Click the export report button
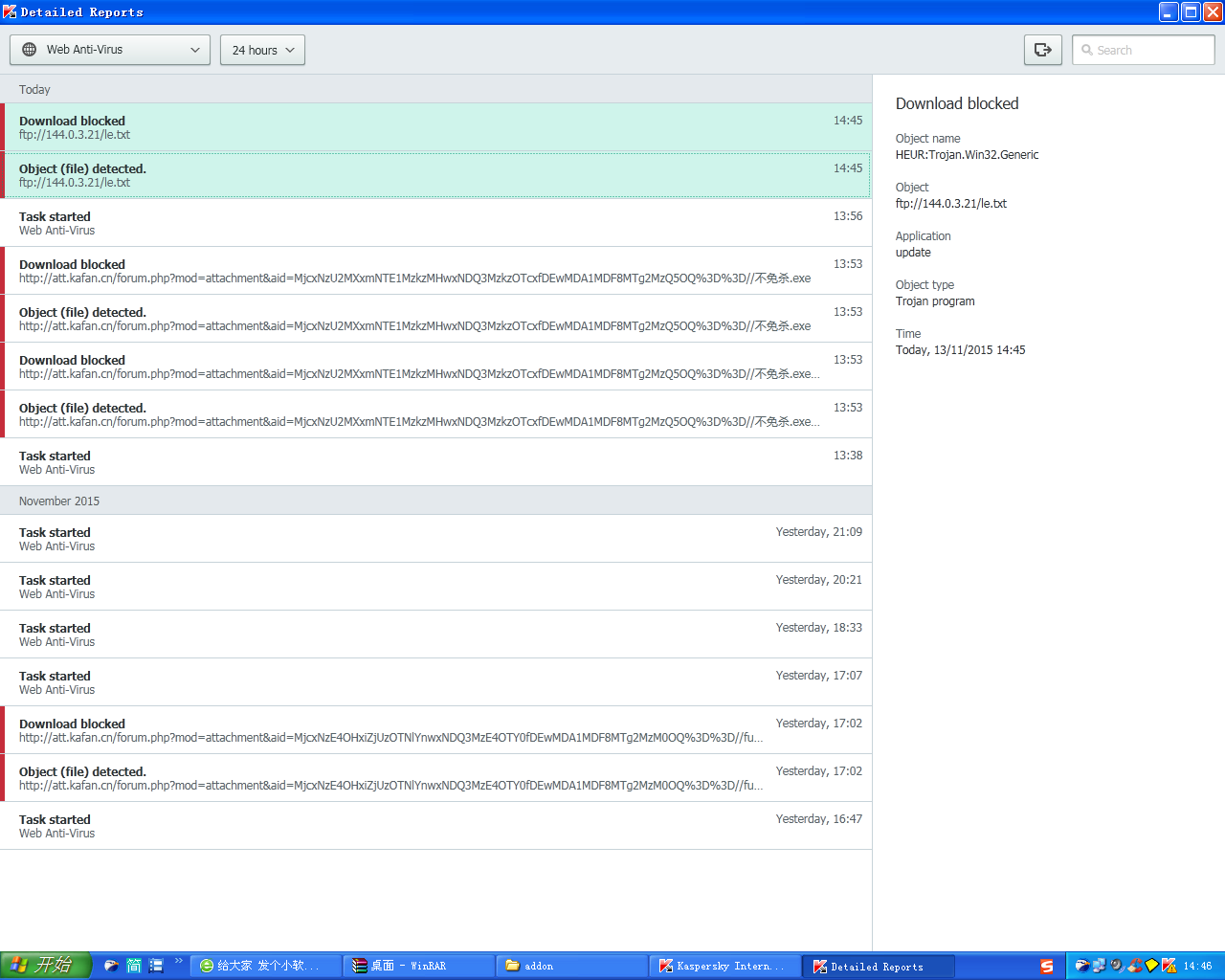 1043,50
